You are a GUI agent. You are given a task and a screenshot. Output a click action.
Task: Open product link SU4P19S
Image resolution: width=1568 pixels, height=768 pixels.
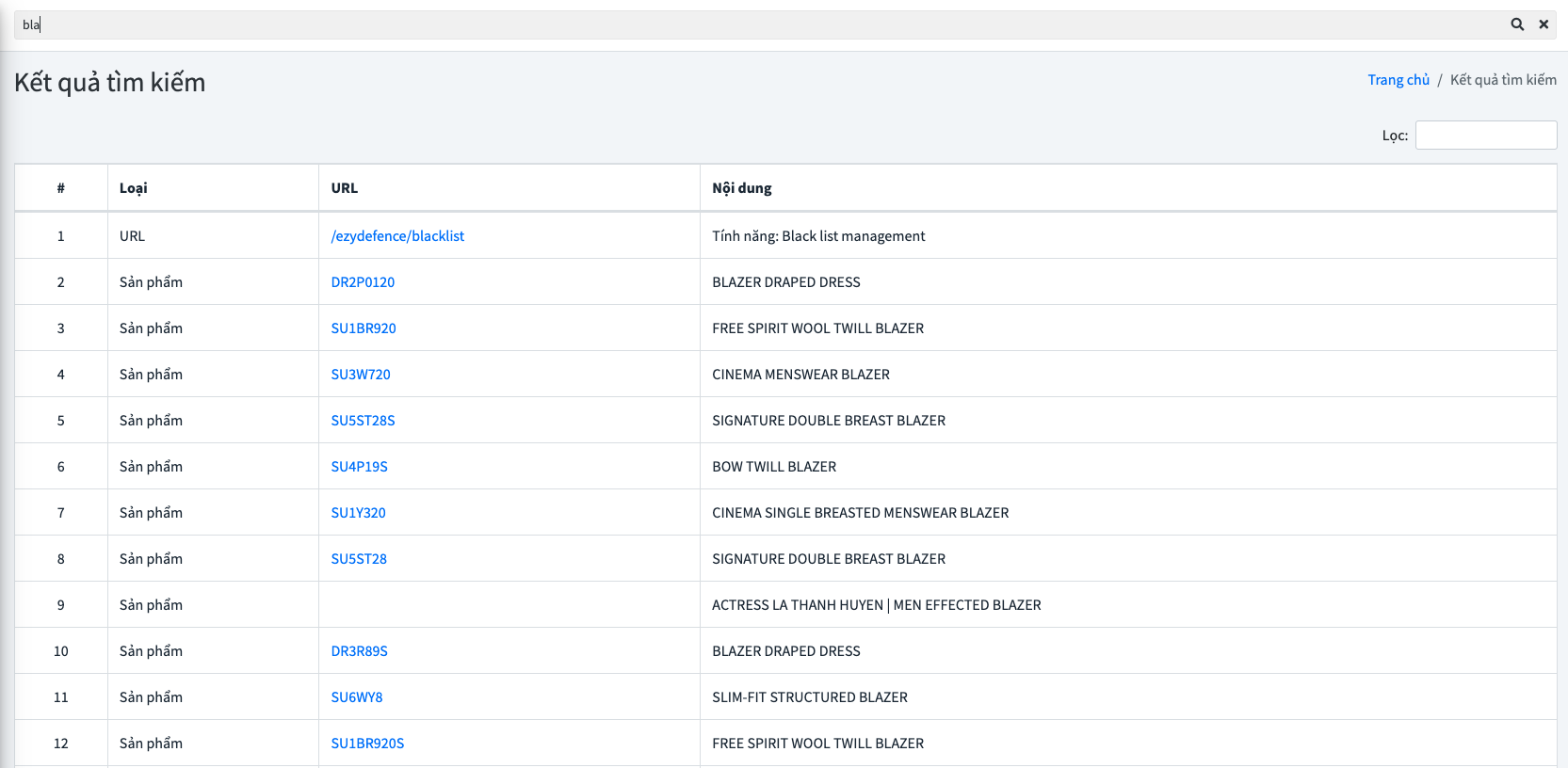point(359,467)
